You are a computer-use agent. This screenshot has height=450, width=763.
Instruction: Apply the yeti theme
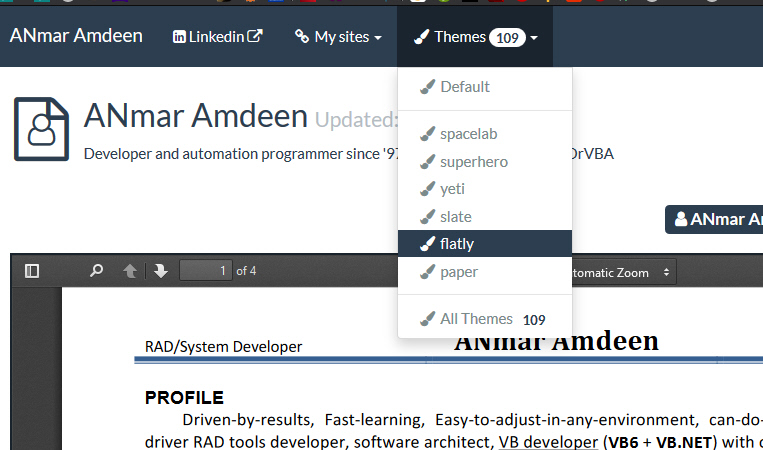click(452, 189)
